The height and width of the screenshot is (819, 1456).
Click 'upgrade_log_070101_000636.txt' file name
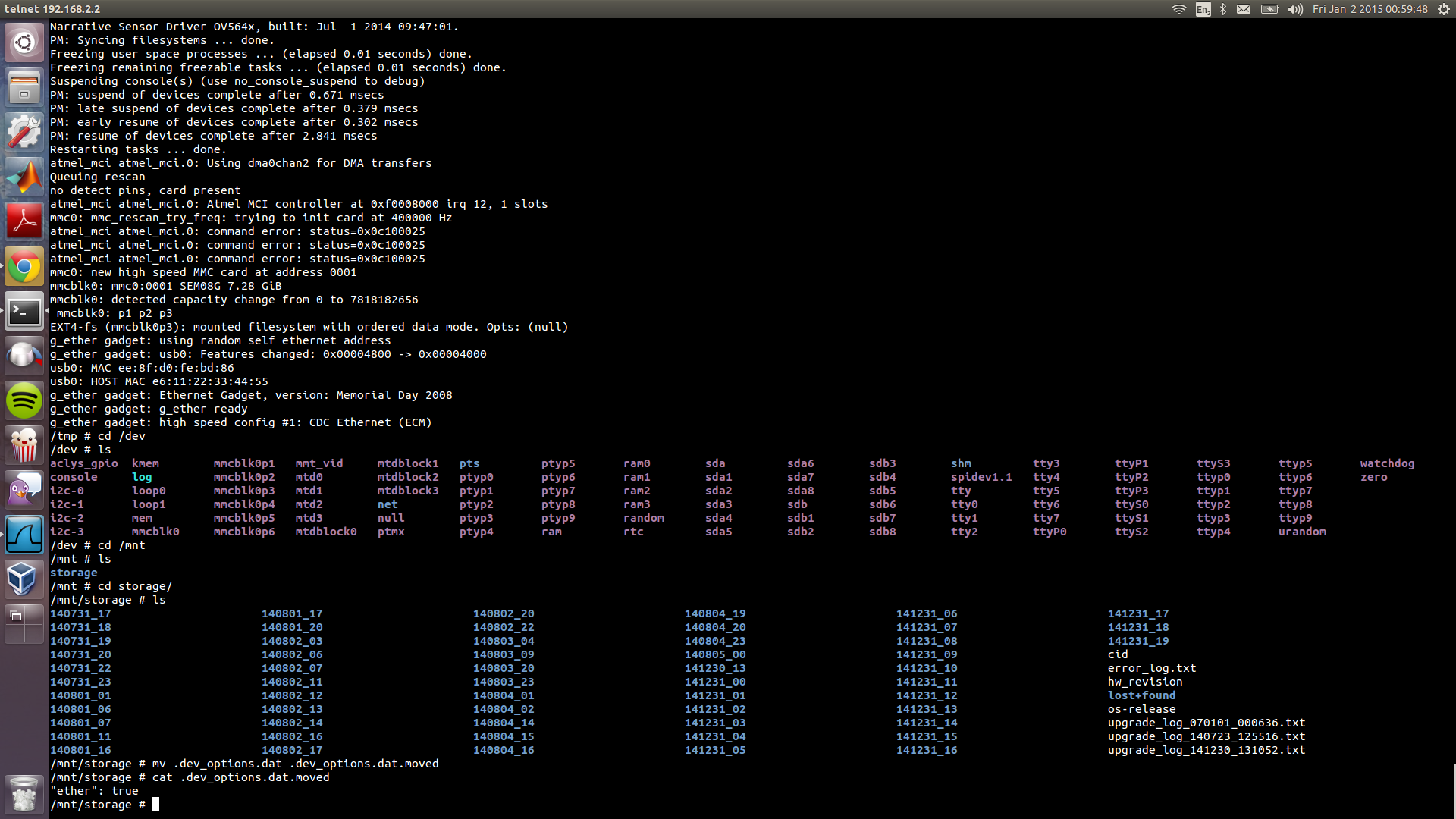(x=1207, y=723)
